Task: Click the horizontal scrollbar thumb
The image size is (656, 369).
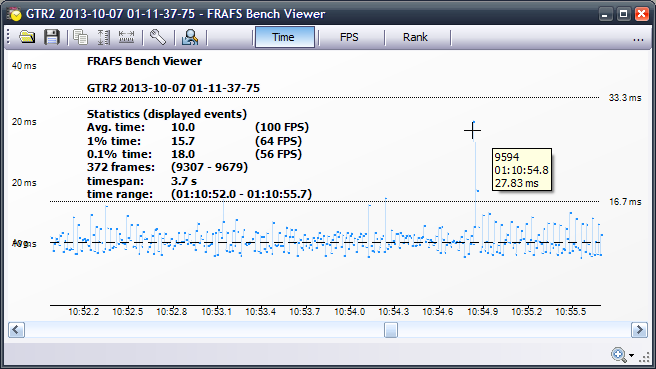Action: pyautogui.click(x=391, y=330)
